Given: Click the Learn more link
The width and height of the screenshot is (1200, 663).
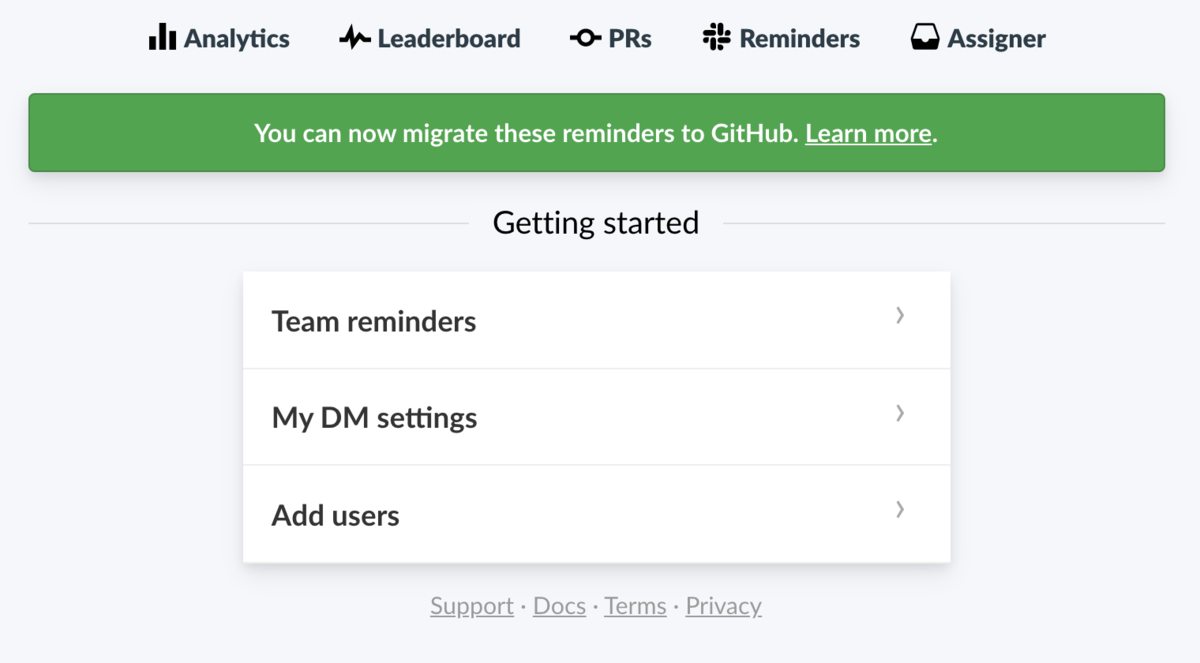Looking at the screenshot, I should (x=868, y=133).
